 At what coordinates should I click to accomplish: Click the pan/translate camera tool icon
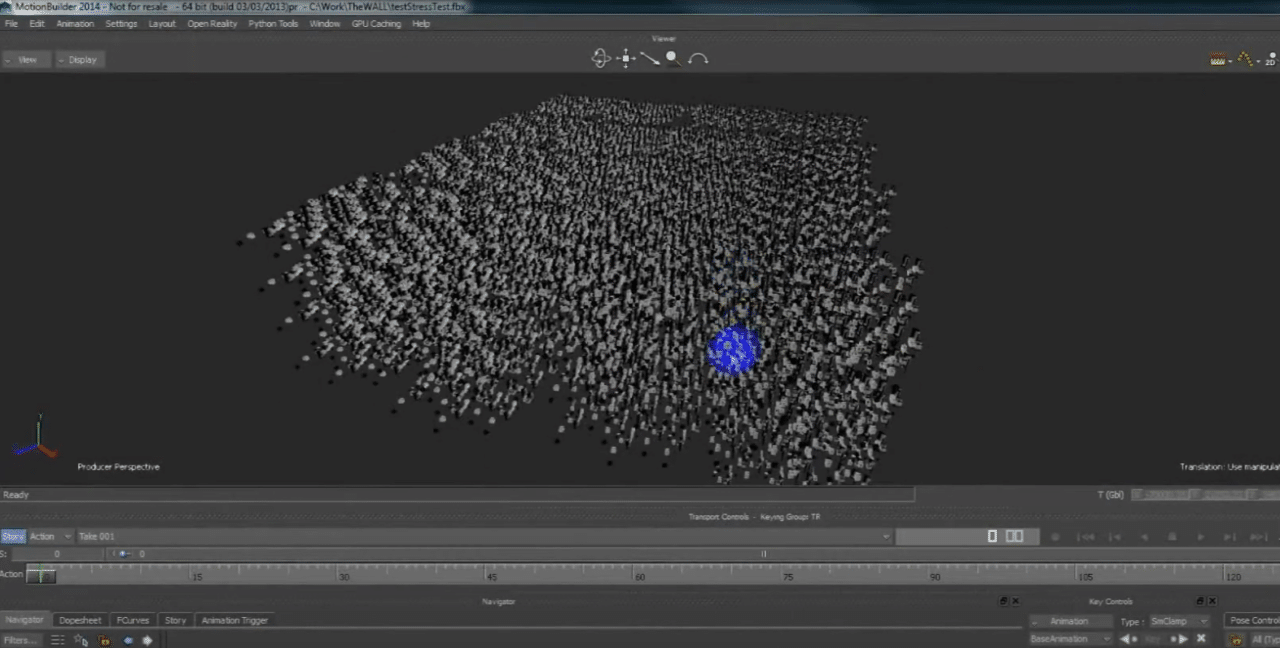(626, 58)
